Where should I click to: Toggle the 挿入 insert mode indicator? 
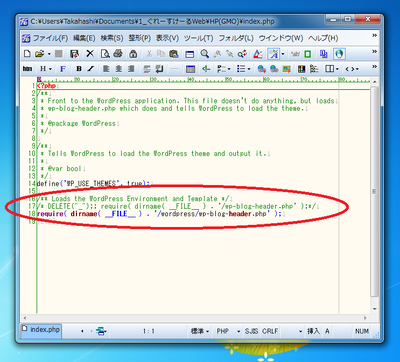point(313,331)
